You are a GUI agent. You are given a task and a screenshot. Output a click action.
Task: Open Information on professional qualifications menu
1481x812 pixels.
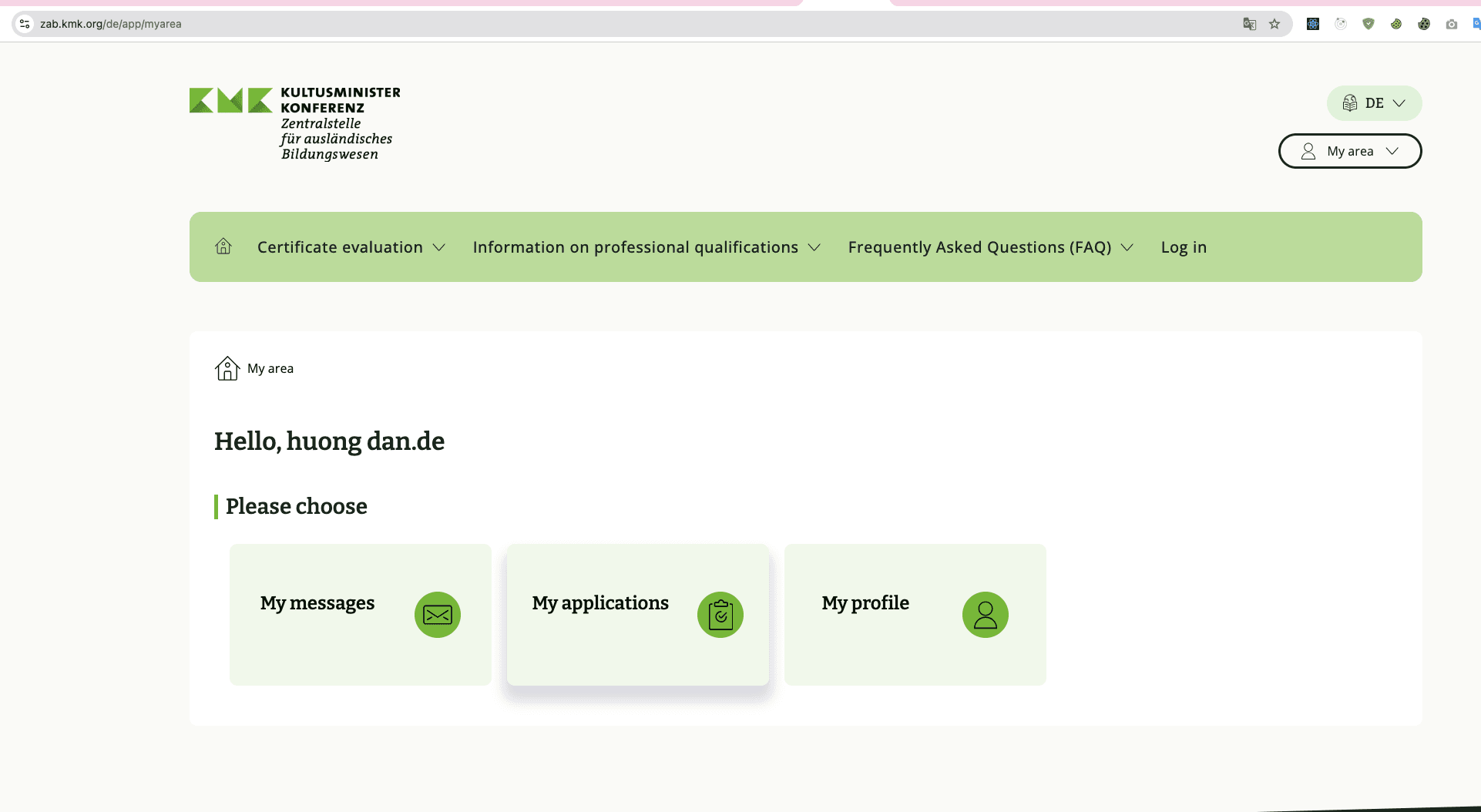646,247
